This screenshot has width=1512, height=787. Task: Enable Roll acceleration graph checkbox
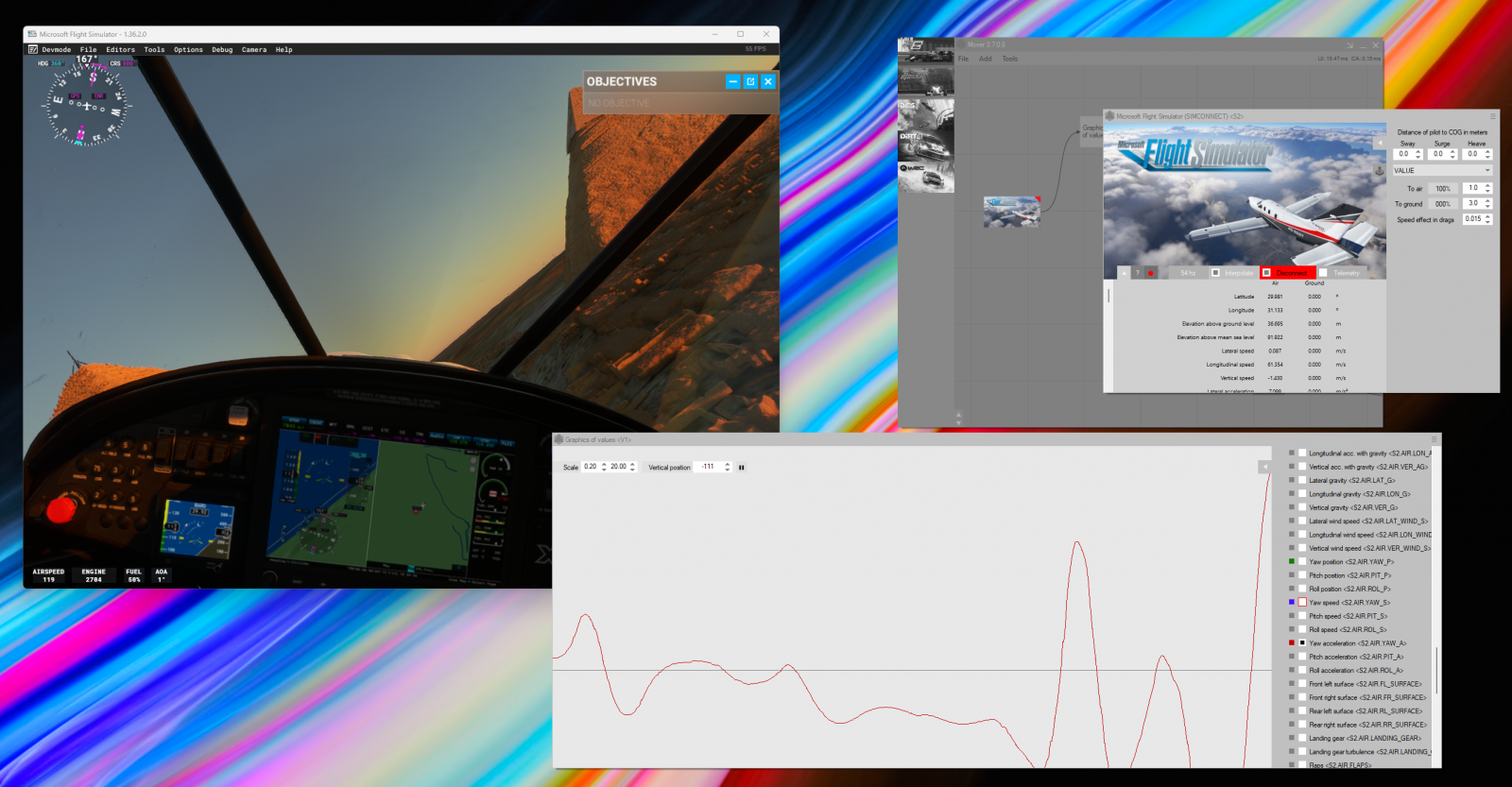point(1302,670)
